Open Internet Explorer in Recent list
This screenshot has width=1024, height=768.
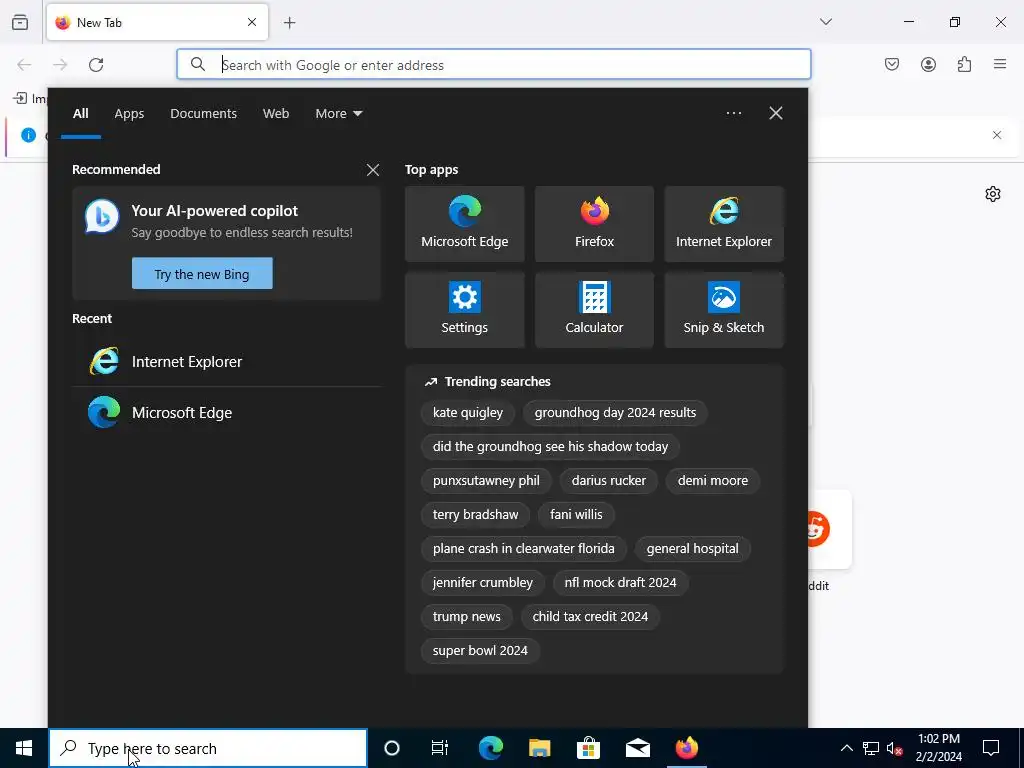tap(227, 361)
